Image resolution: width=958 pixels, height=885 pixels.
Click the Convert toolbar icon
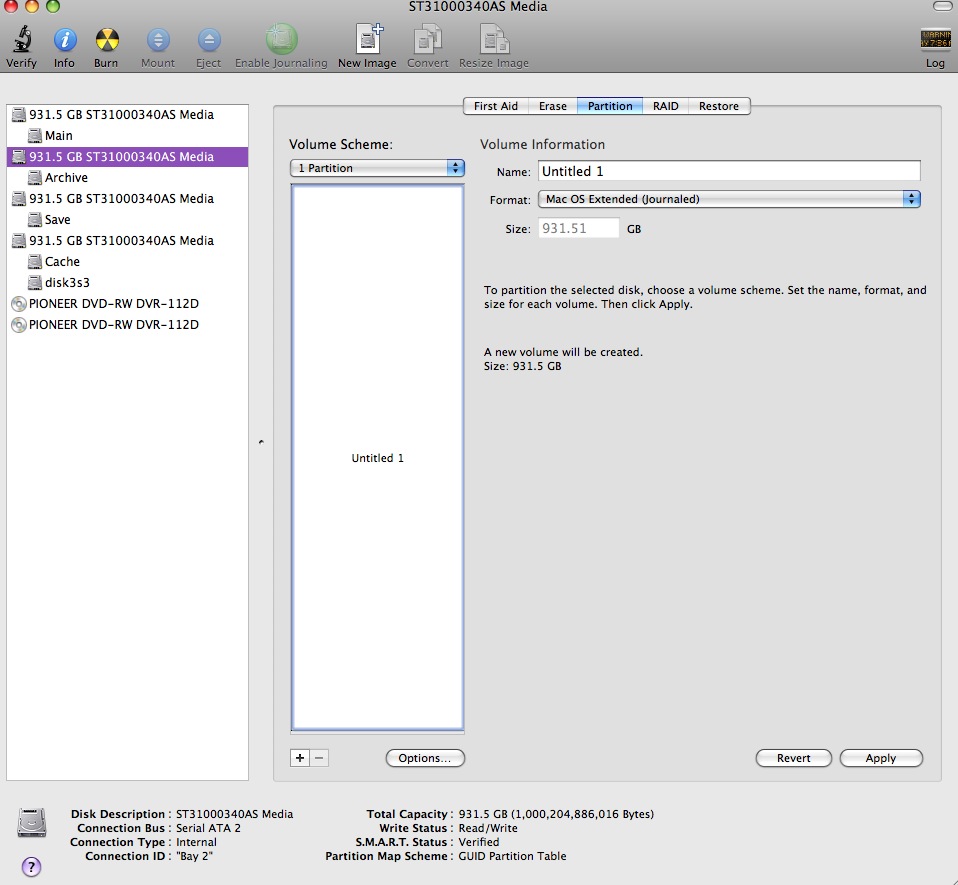point(427,41)
